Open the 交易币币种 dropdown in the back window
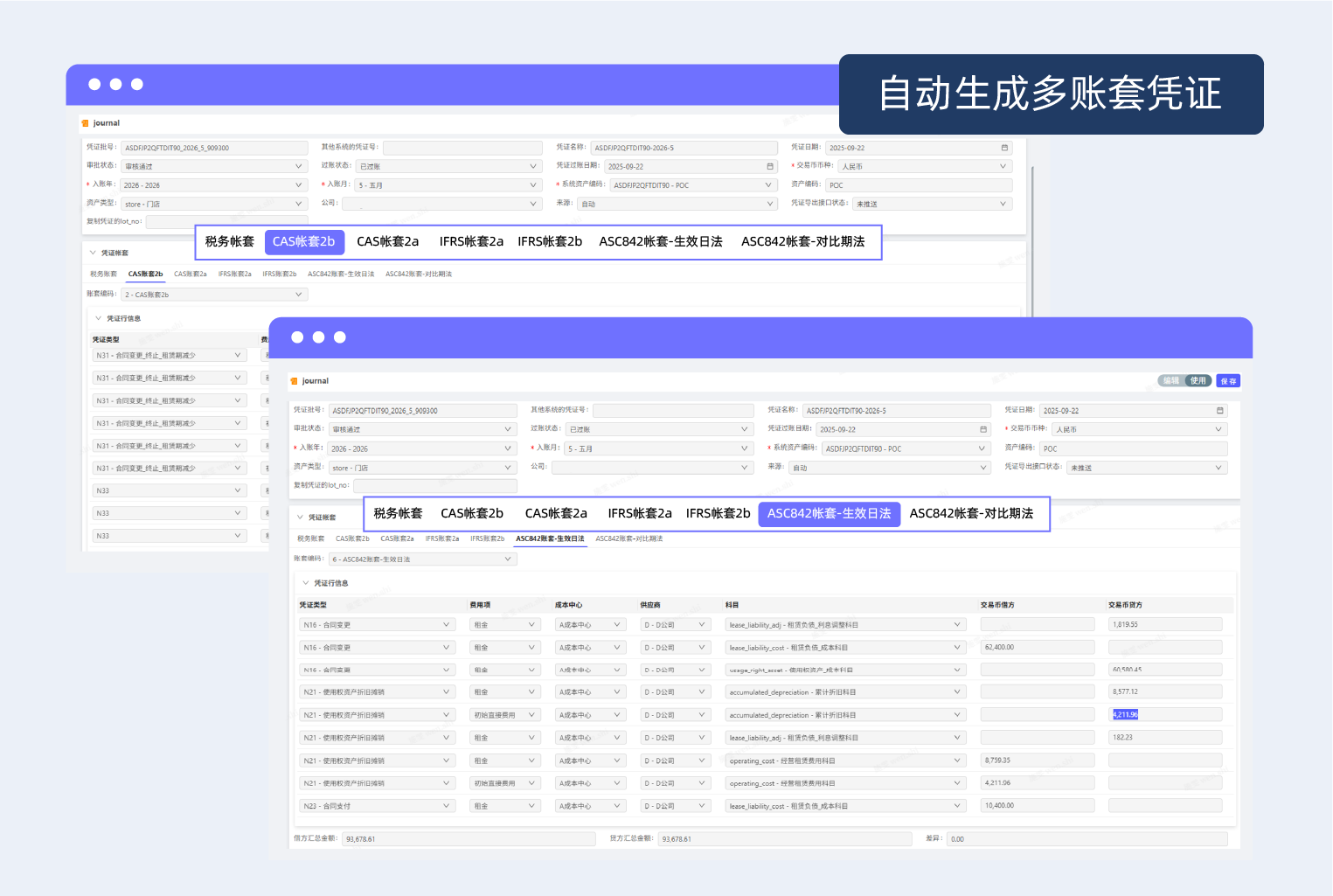1333x896 pixels. [925, 166]
